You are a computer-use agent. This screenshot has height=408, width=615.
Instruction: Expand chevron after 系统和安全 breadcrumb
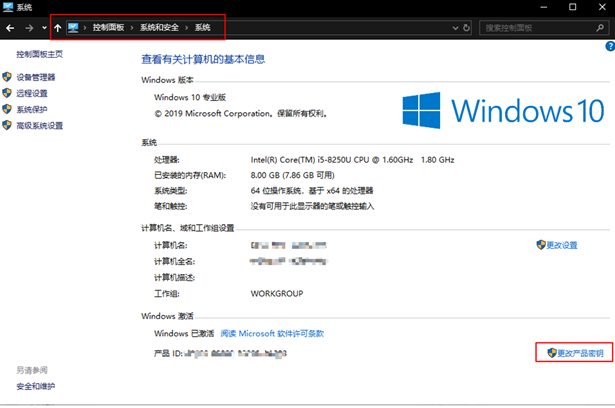pos(186,27)
